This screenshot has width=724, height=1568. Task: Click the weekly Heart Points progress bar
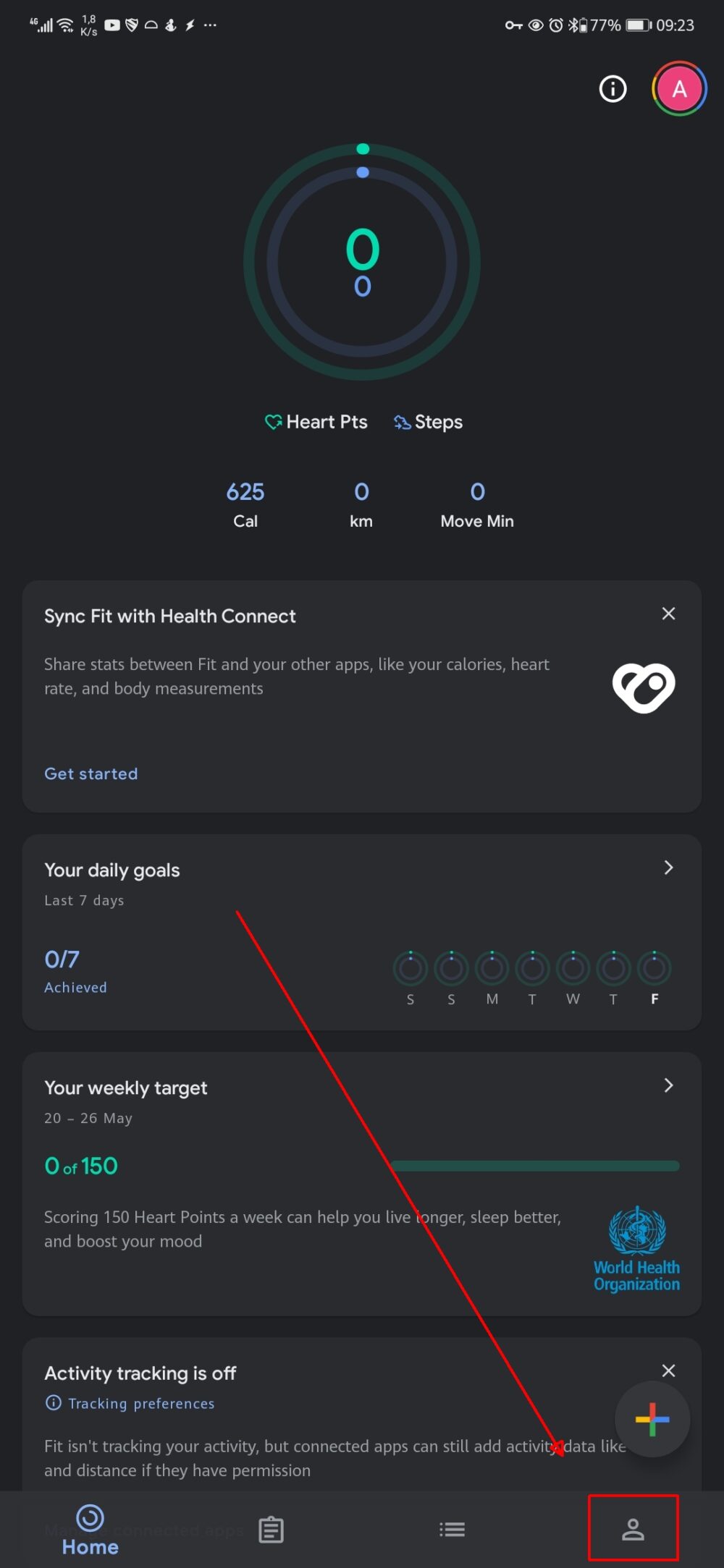point(536,1164)
